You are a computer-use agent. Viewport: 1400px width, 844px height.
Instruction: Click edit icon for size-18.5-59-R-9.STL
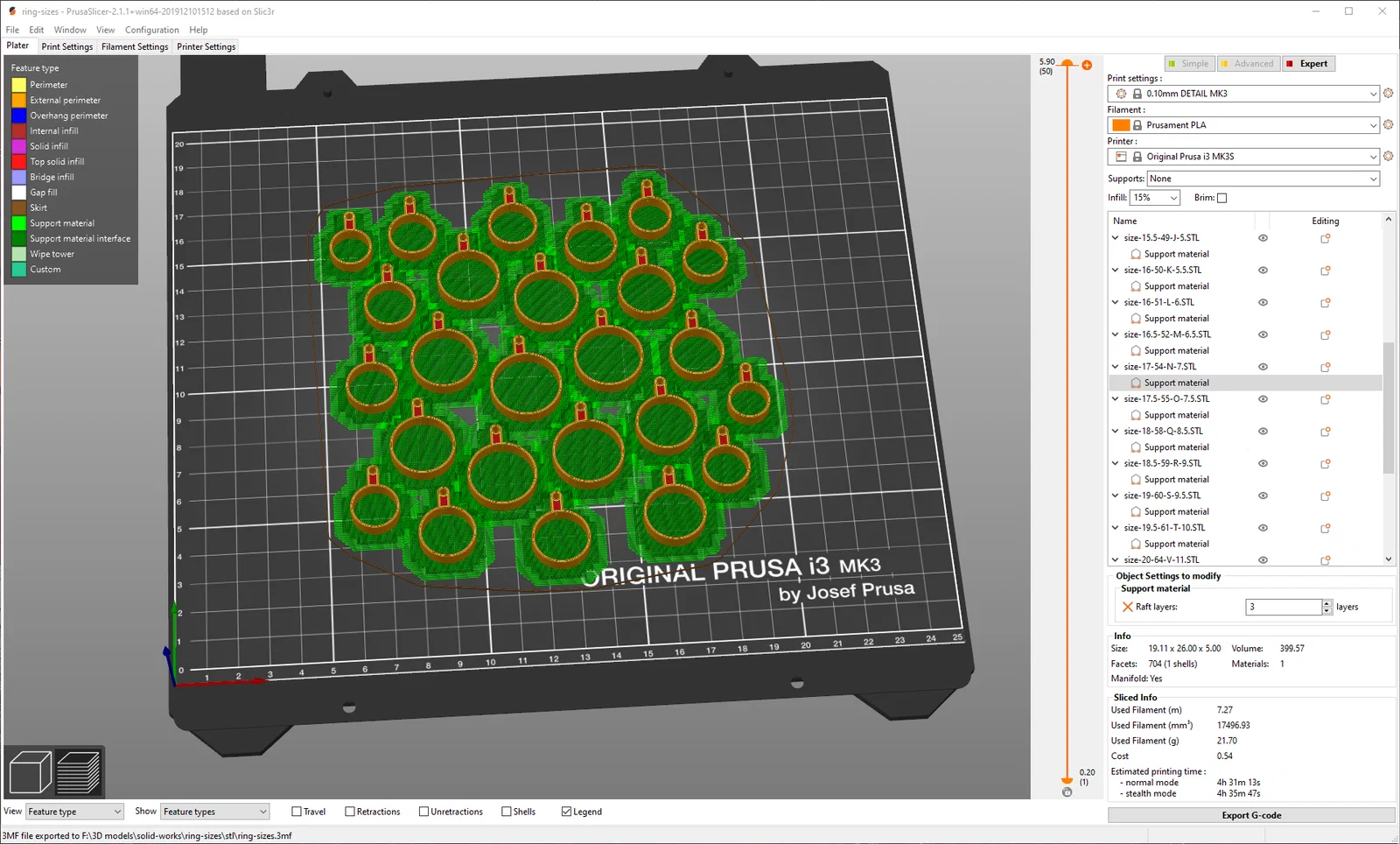pos(1326,464)
